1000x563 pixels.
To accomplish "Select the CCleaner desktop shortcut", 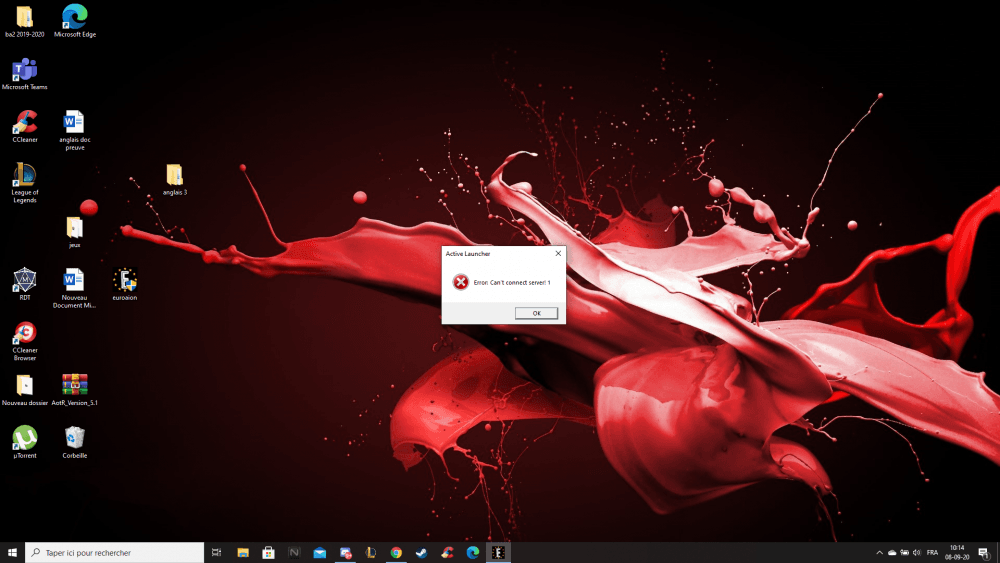I will tap(25, 123).
